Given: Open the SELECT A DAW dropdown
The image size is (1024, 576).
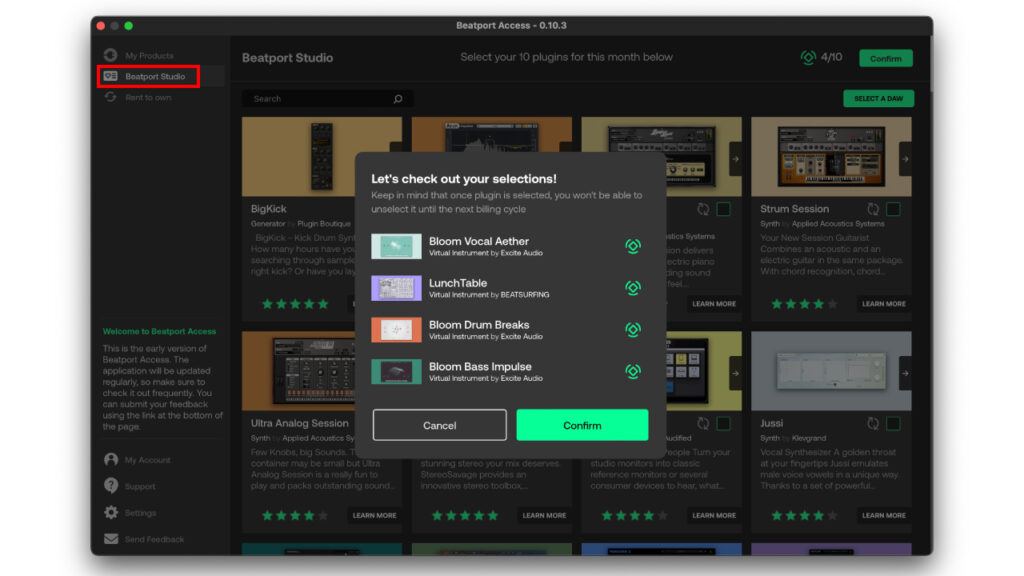Looking at the screenshot, I should coord(878,98).
